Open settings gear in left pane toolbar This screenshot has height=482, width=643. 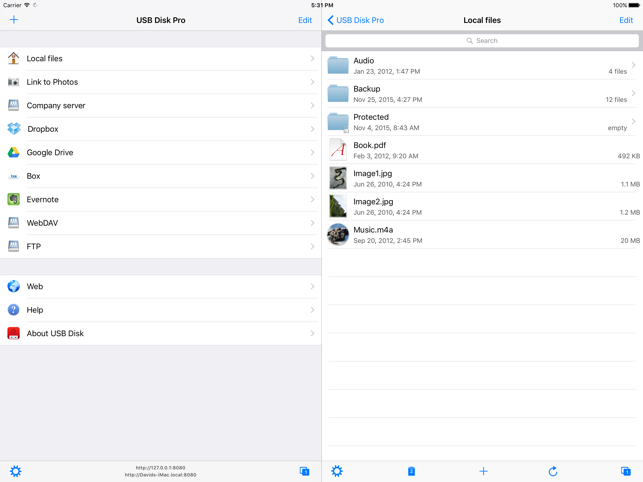point(15,471)
